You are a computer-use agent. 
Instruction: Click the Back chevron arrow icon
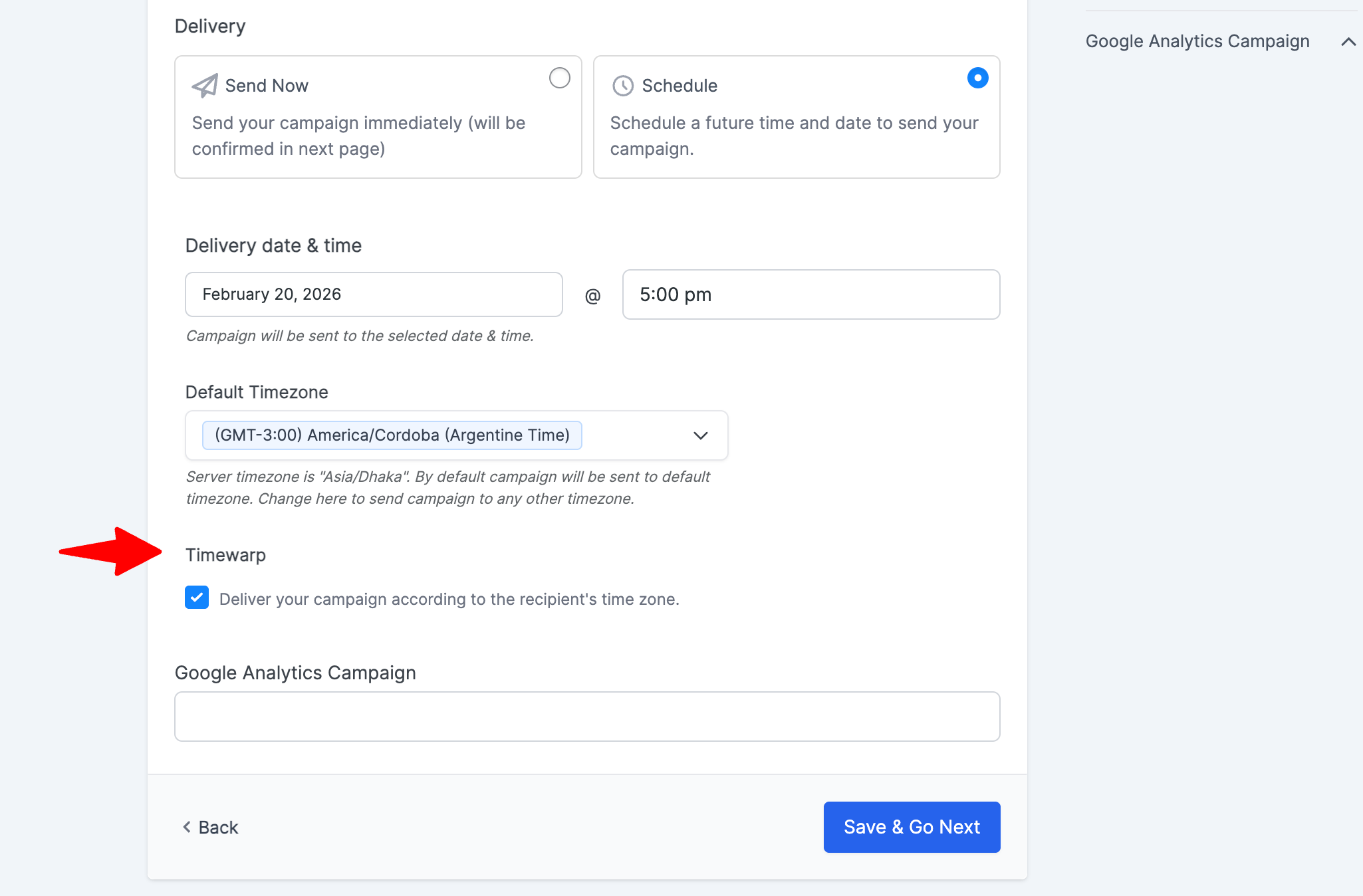coord(187,827)
